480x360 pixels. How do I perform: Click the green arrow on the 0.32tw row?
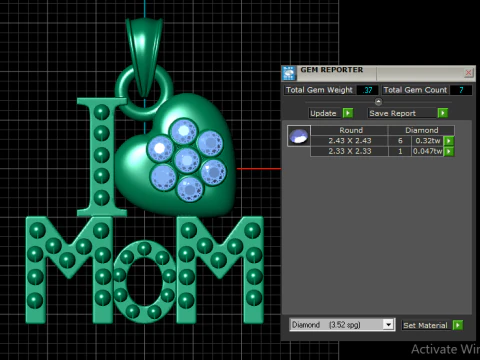[x=449, y=141]
